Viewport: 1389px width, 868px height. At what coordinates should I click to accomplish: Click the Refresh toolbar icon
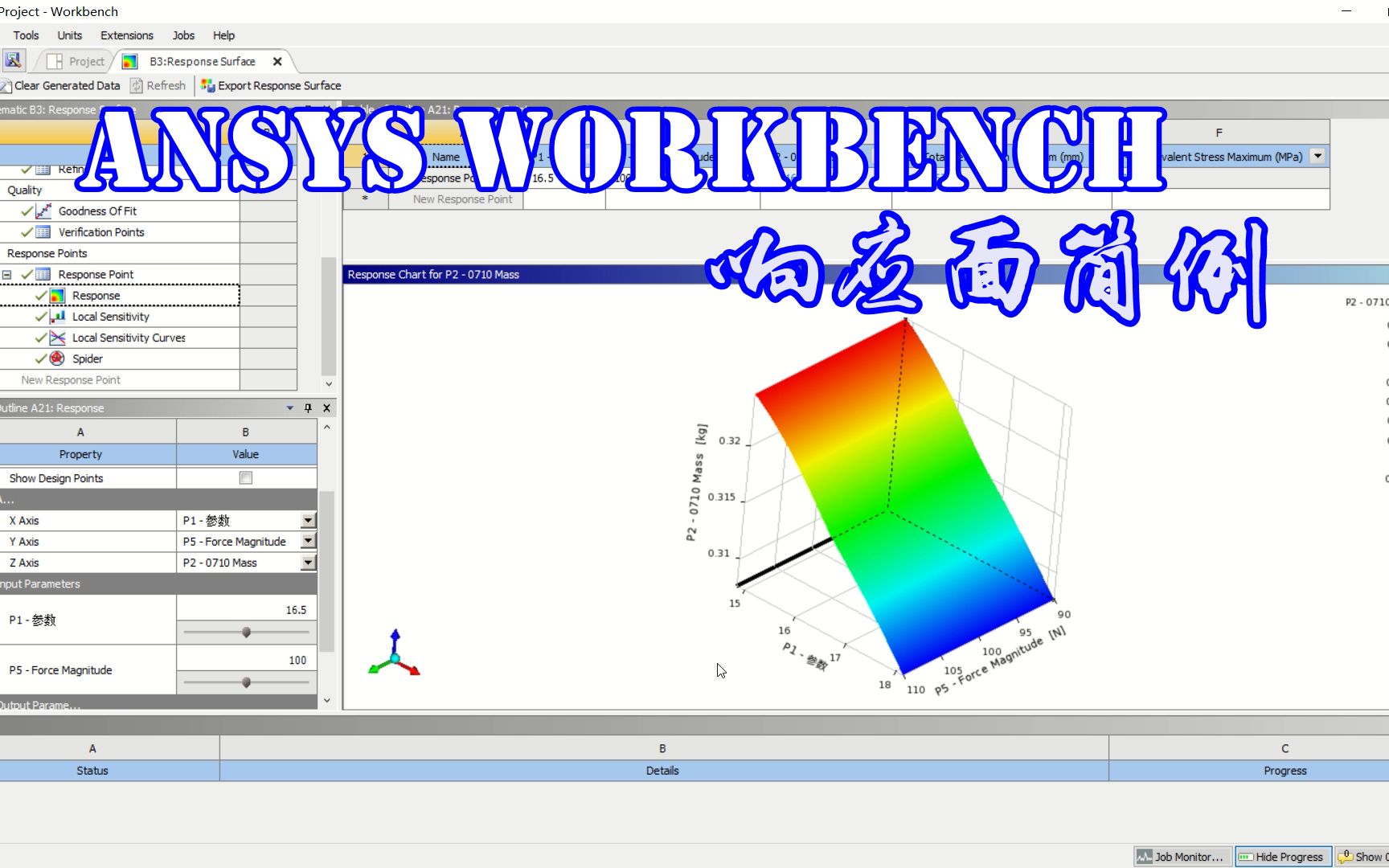[137, 86]
